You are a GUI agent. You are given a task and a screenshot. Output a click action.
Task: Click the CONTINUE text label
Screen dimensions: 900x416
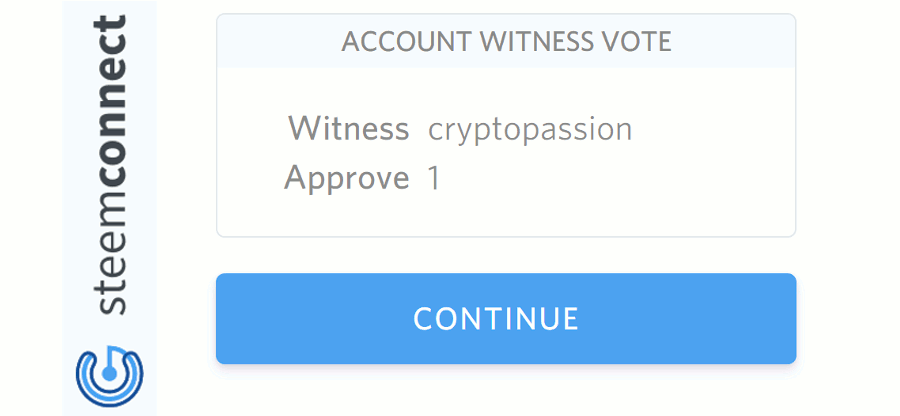(496, 318)
